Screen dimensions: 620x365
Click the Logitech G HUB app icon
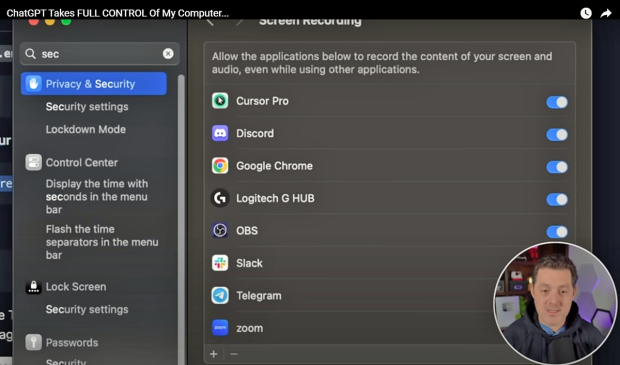click(x=220, y=198)
